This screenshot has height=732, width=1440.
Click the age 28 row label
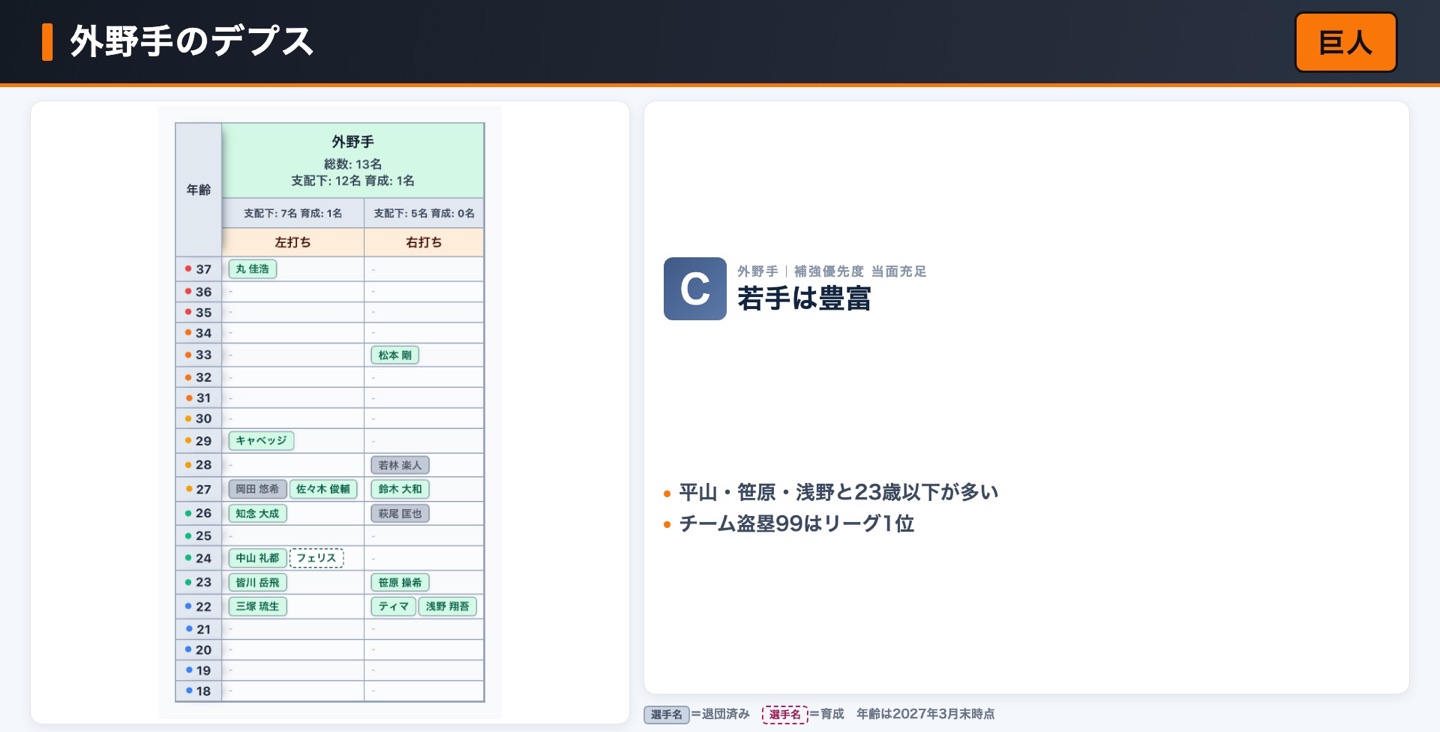point(199,465)
